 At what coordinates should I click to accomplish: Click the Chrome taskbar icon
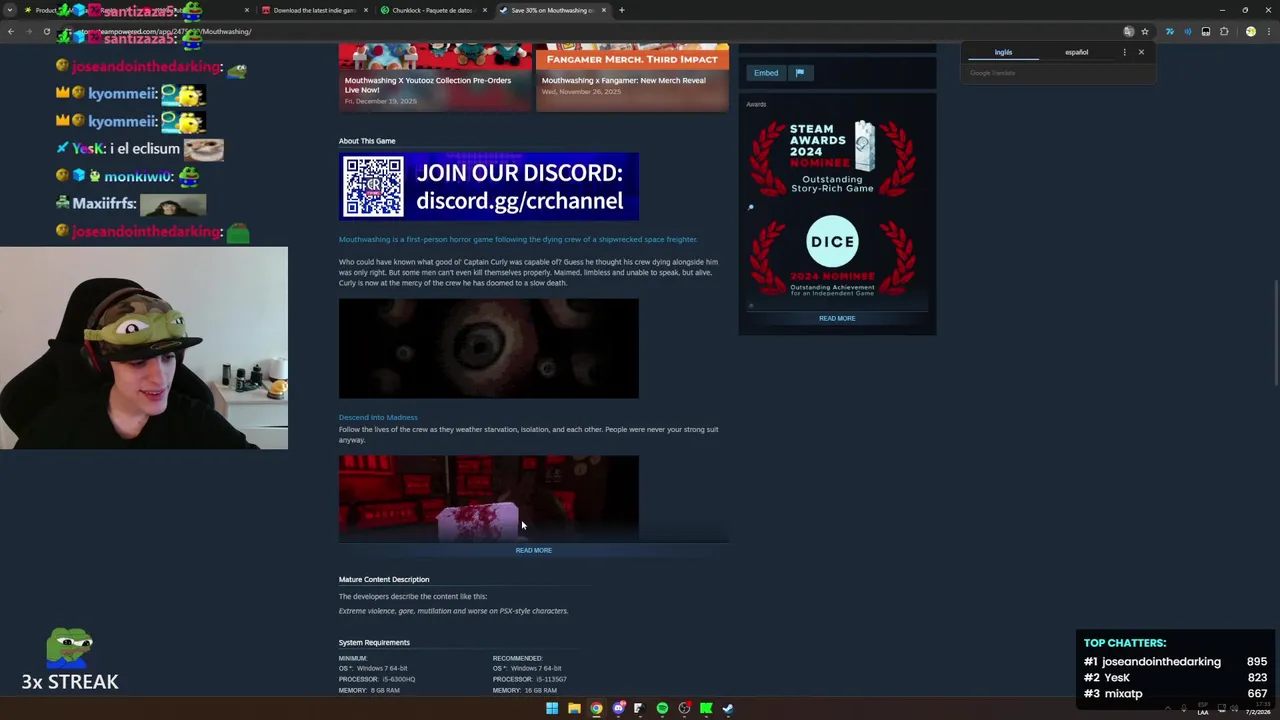[596, 708]
